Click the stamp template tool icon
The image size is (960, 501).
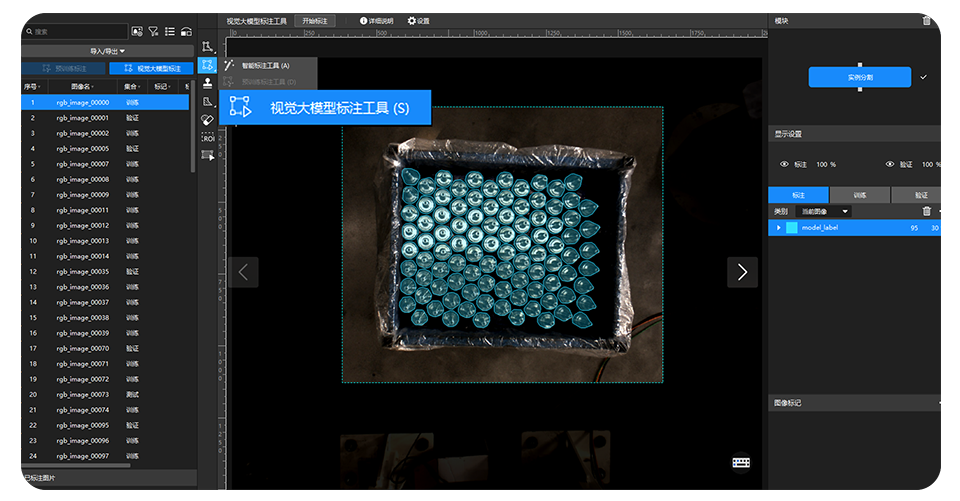pos(207,83)
